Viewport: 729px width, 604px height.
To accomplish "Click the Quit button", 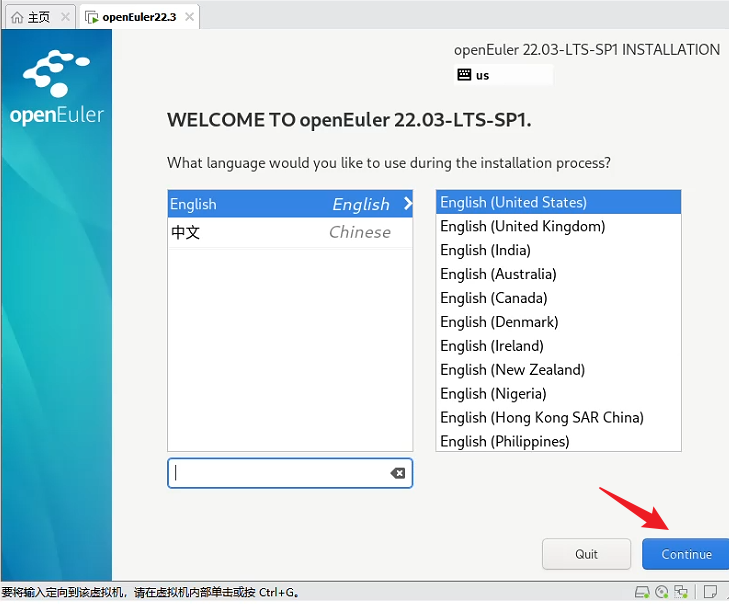I will 586,554.
